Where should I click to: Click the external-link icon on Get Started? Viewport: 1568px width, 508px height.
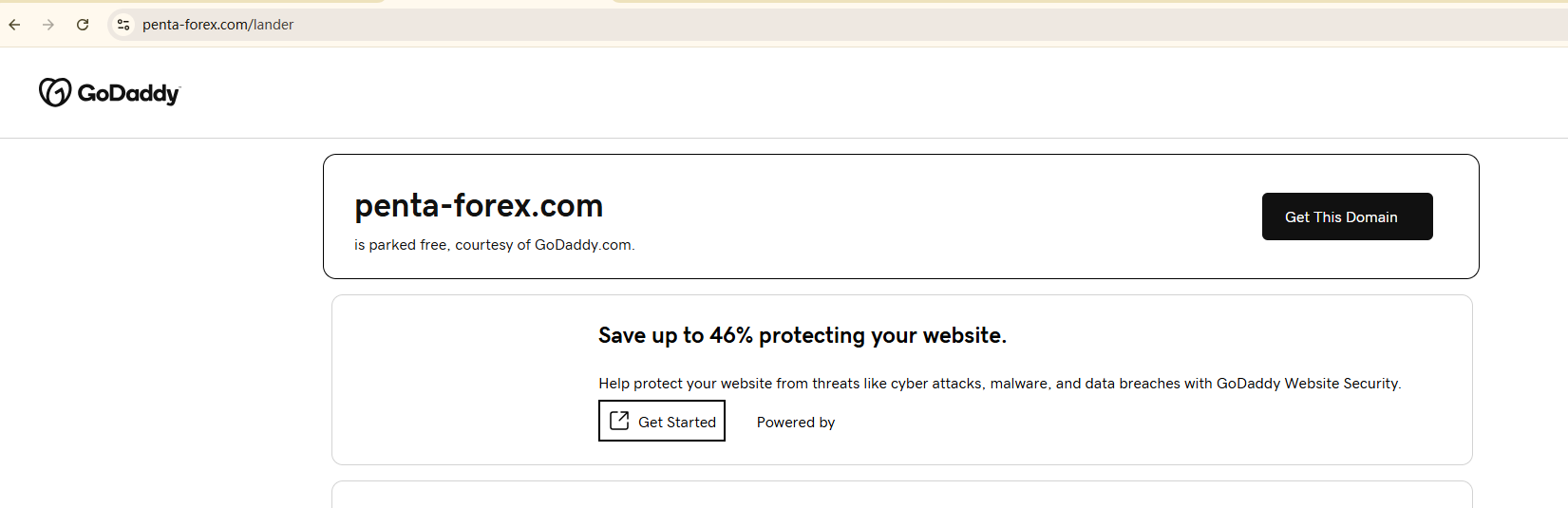[619, 421]
